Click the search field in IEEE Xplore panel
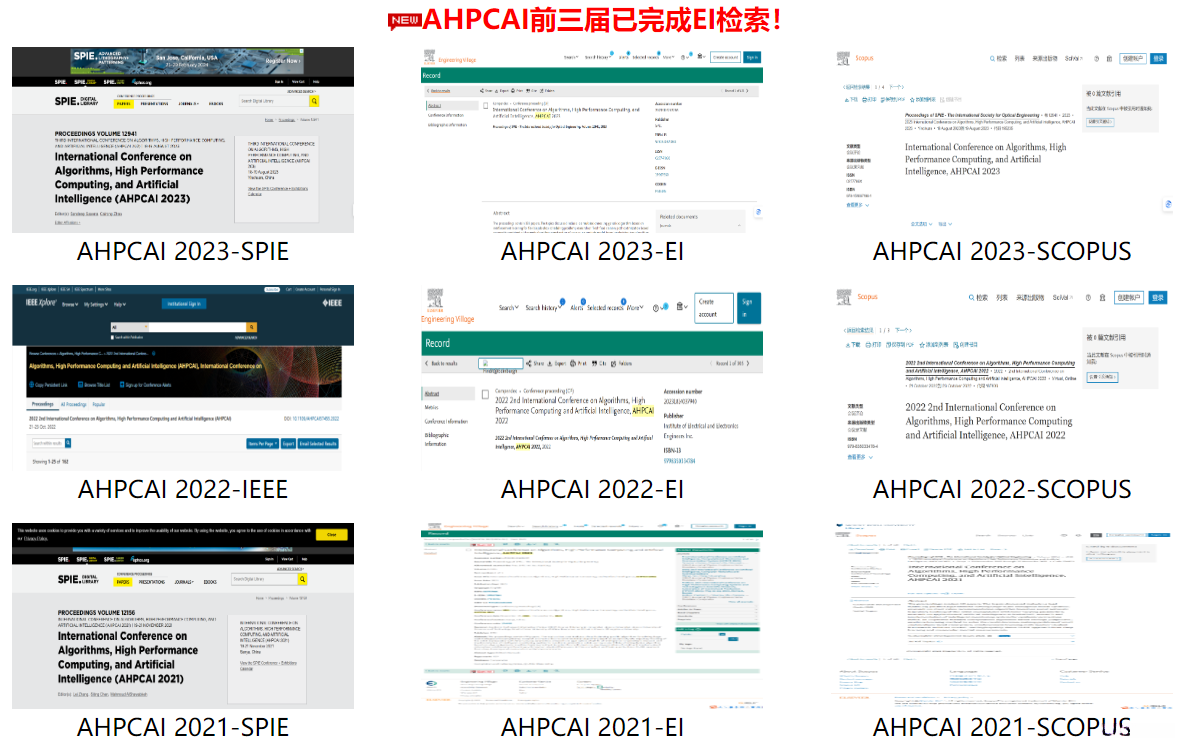Screen dimensions: 1187x745 coord(198,327)
